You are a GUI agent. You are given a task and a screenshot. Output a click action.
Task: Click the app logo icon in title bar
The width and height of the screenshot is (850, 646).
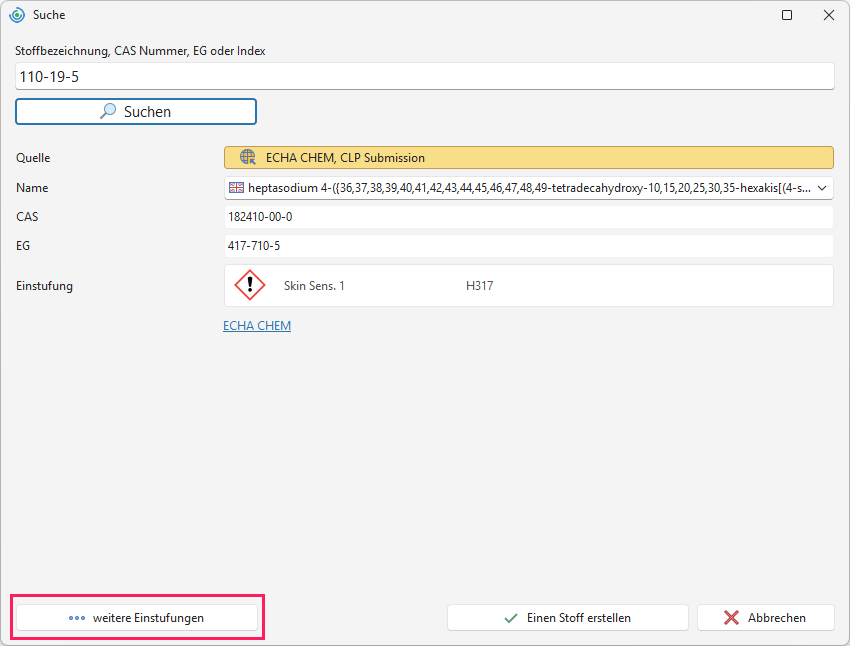coord(17,15)
